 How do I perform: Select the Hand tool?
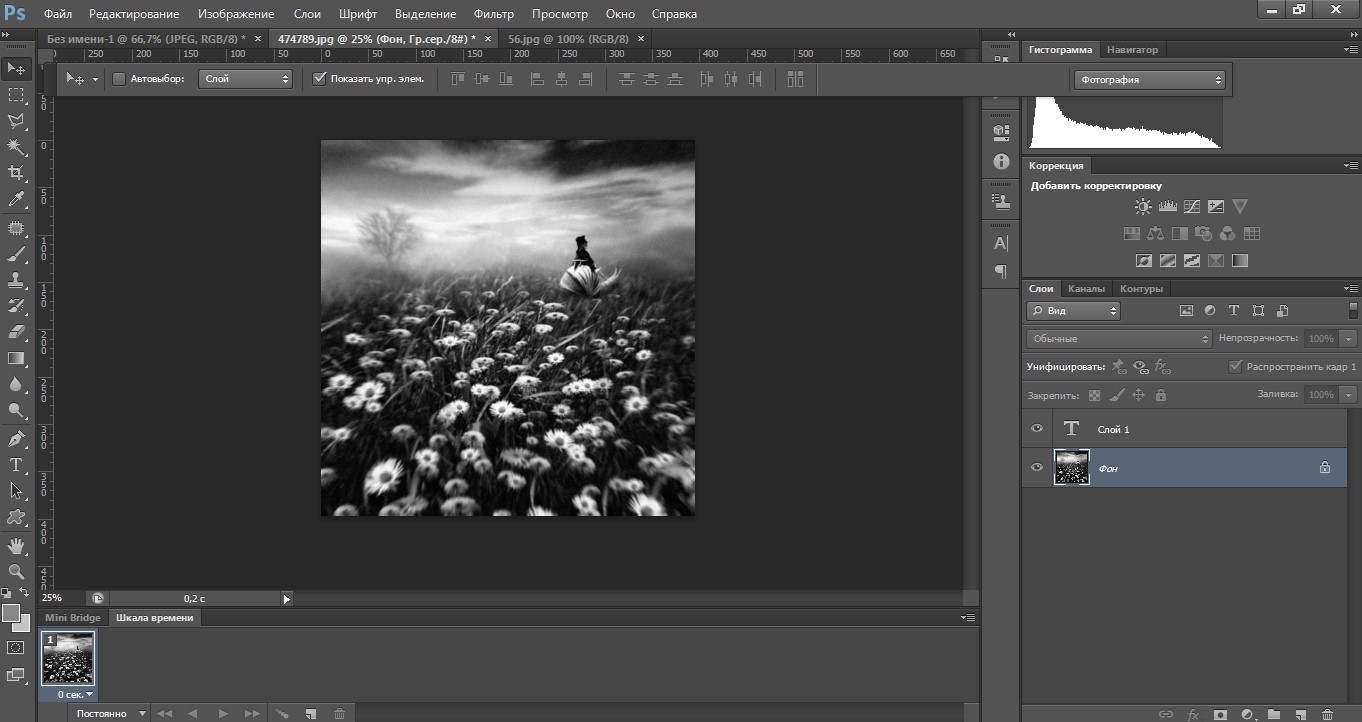[16, 546]
